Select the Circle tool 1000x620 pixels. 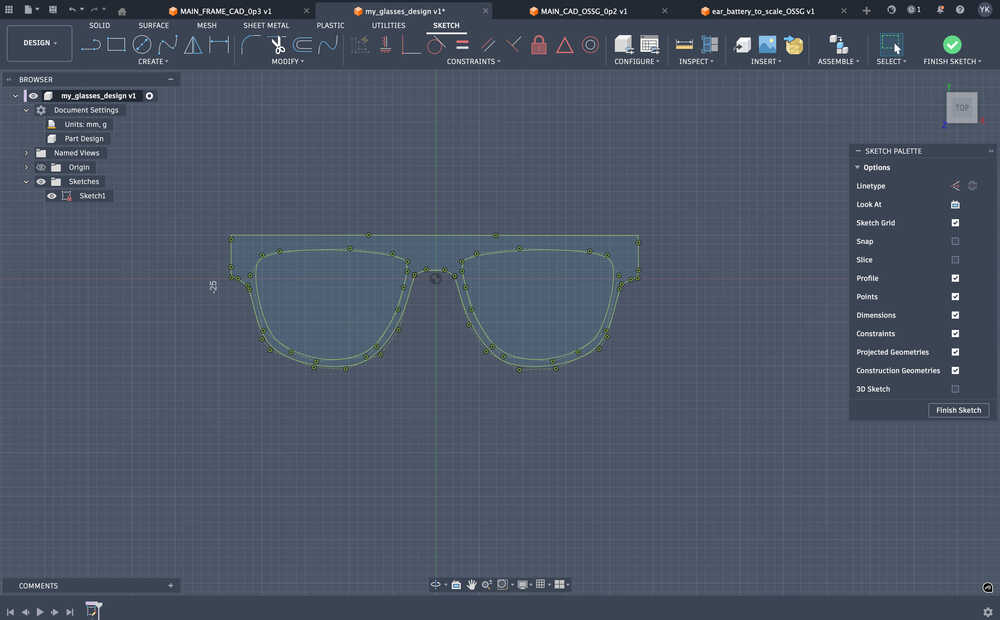click(141, 44)
